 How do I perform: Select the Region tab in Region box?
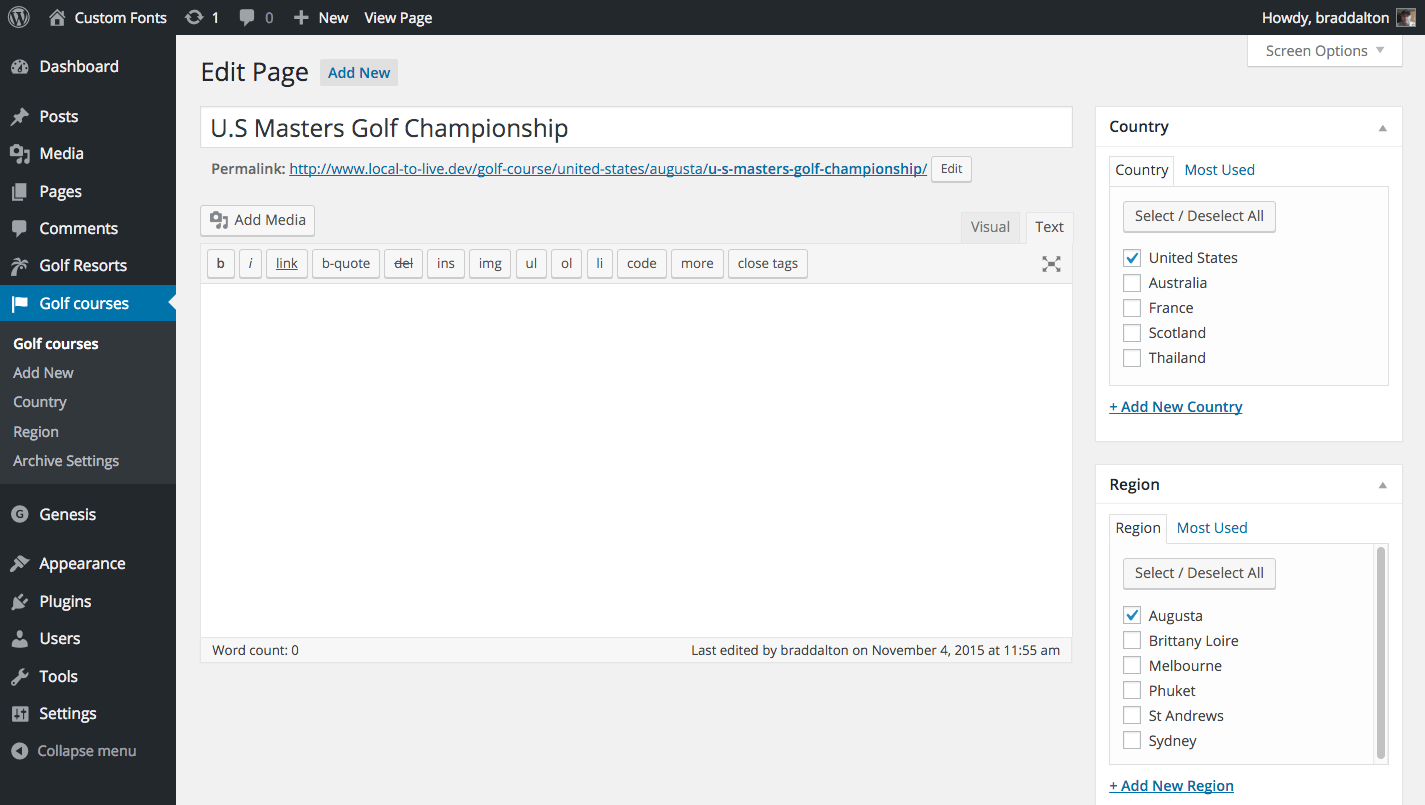click(1138, 528)
